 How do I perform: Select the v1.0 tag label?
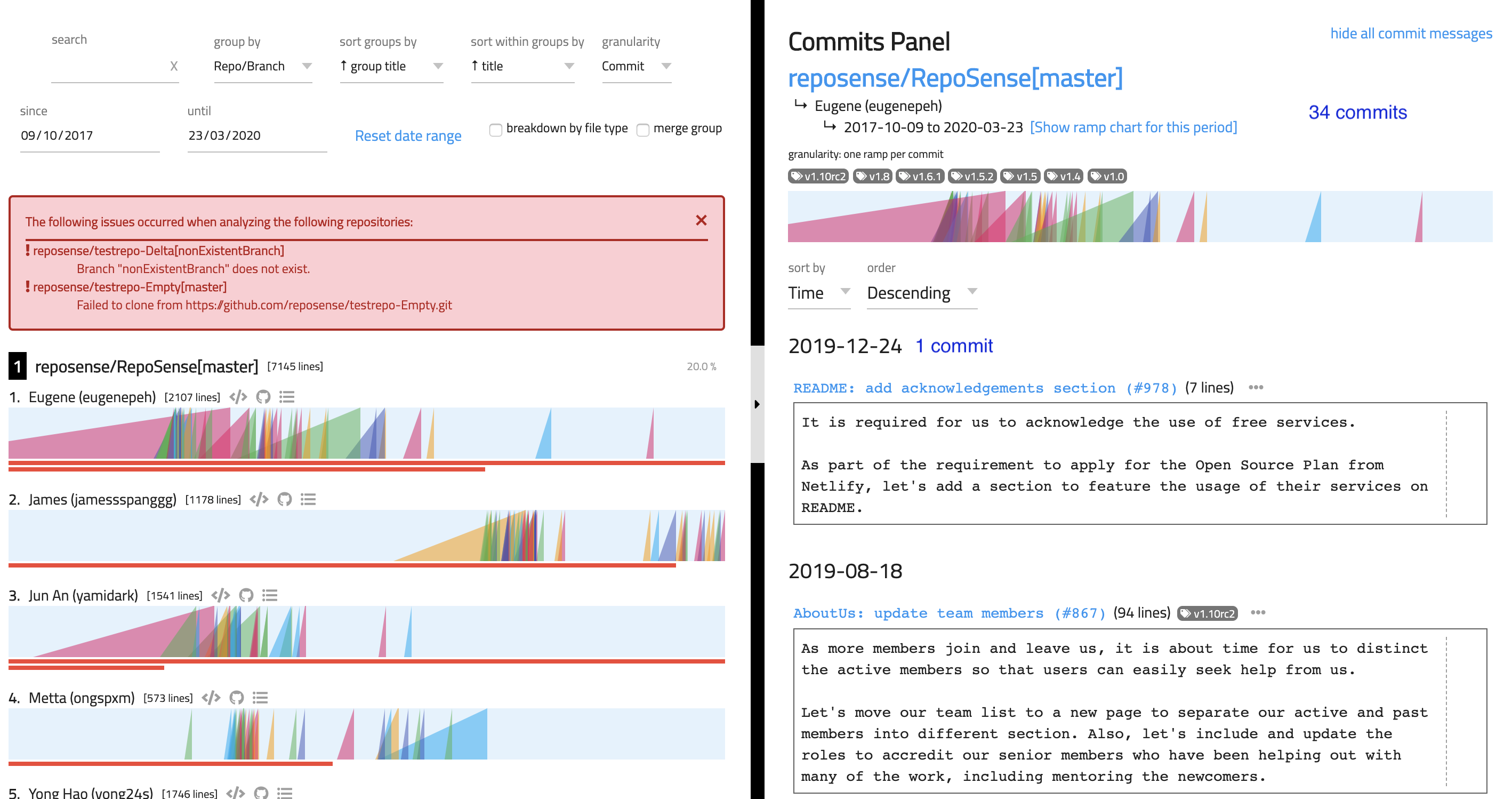tap(1108, 175)
